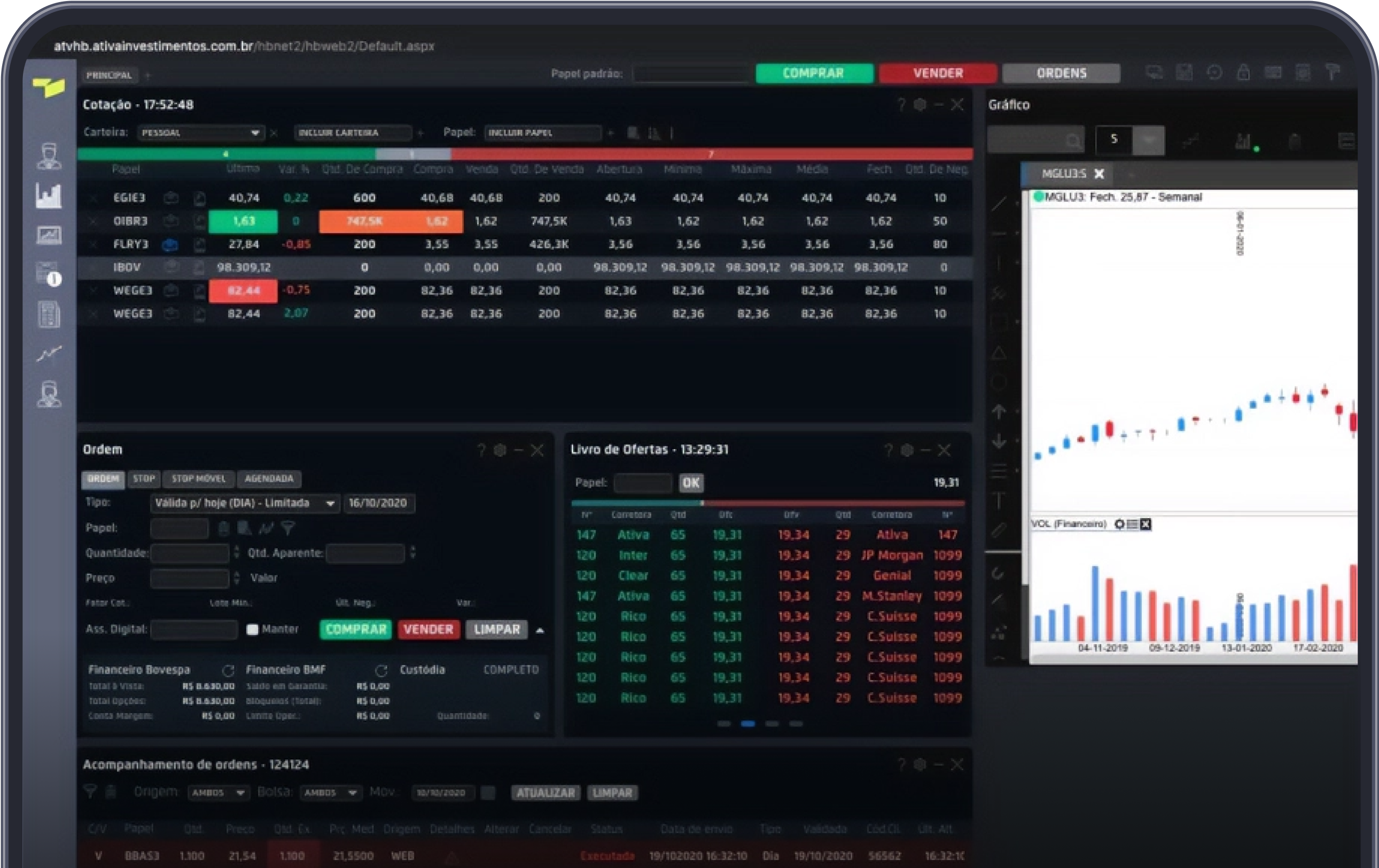1379x868 pixels.
Task: Click ATUALIZAR in Acompanhamento de ordens
Action: click(x=546, y=794)
